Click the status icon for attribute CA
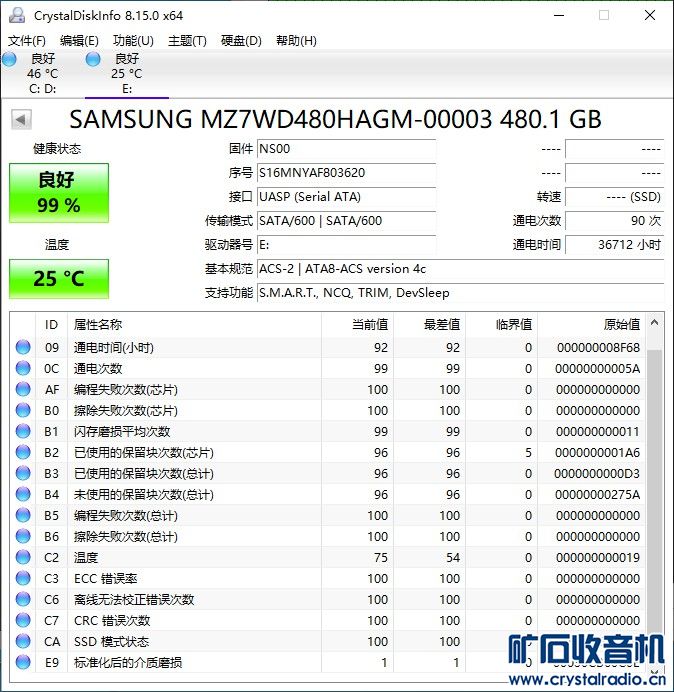674x692 pixels. [23, 641]
